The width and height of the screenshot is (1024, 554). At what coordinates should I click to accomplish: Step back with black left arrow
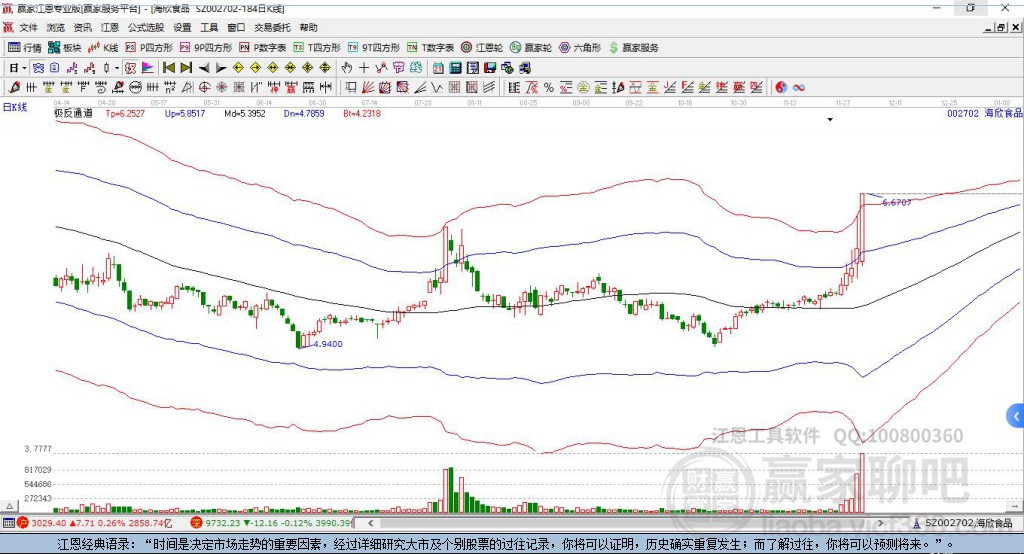point(204,68)
